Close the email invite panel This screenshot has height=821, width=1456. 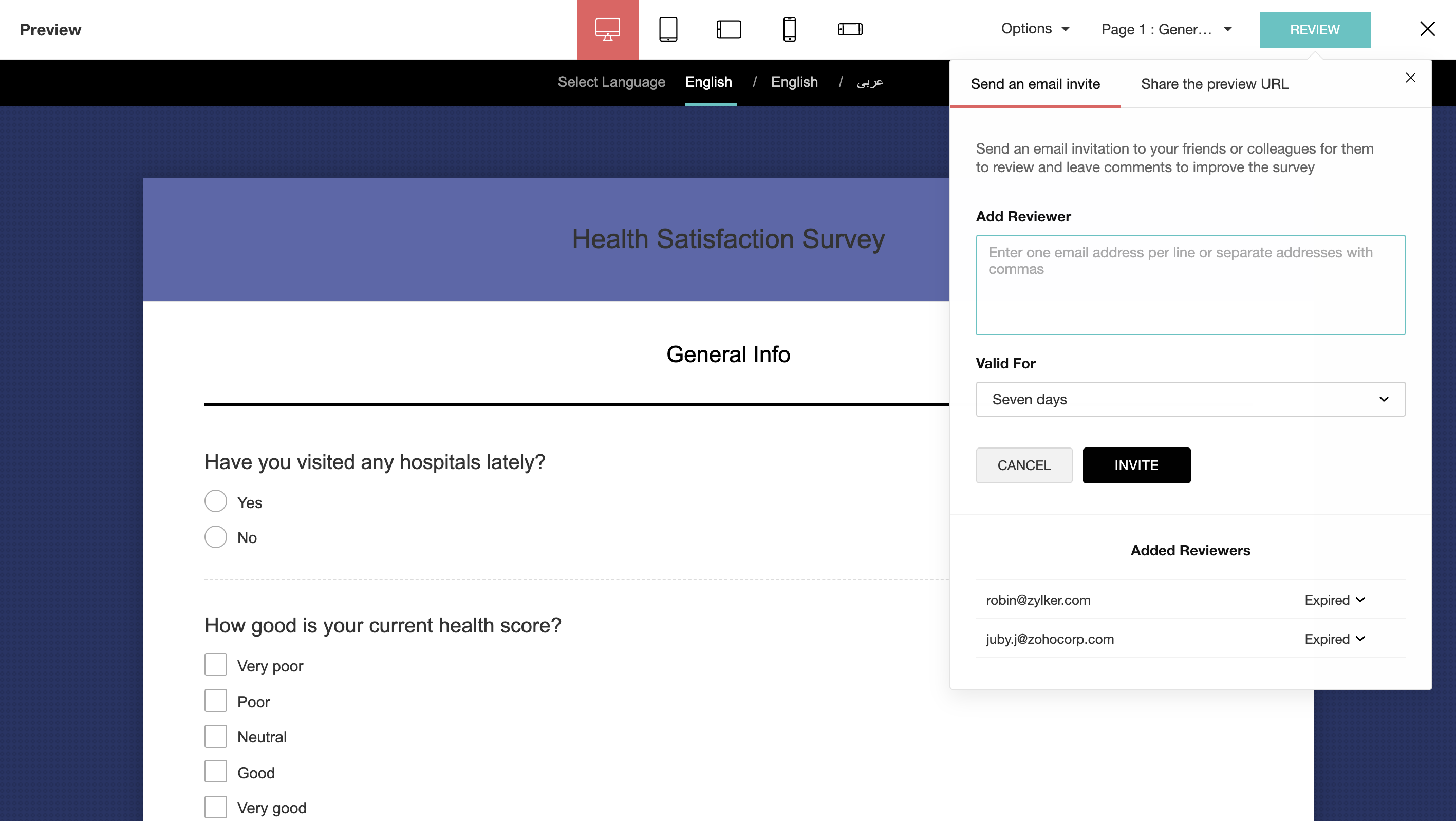pos(1410,78)
